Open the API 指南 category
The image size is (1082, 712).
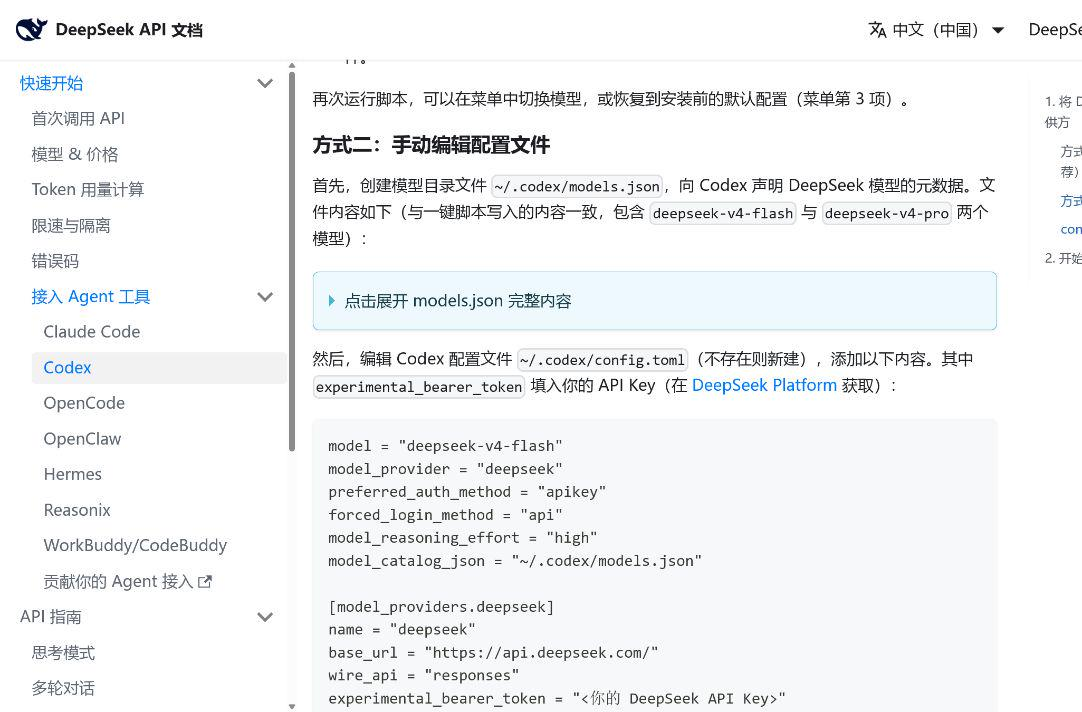click(x=50, y=617)
